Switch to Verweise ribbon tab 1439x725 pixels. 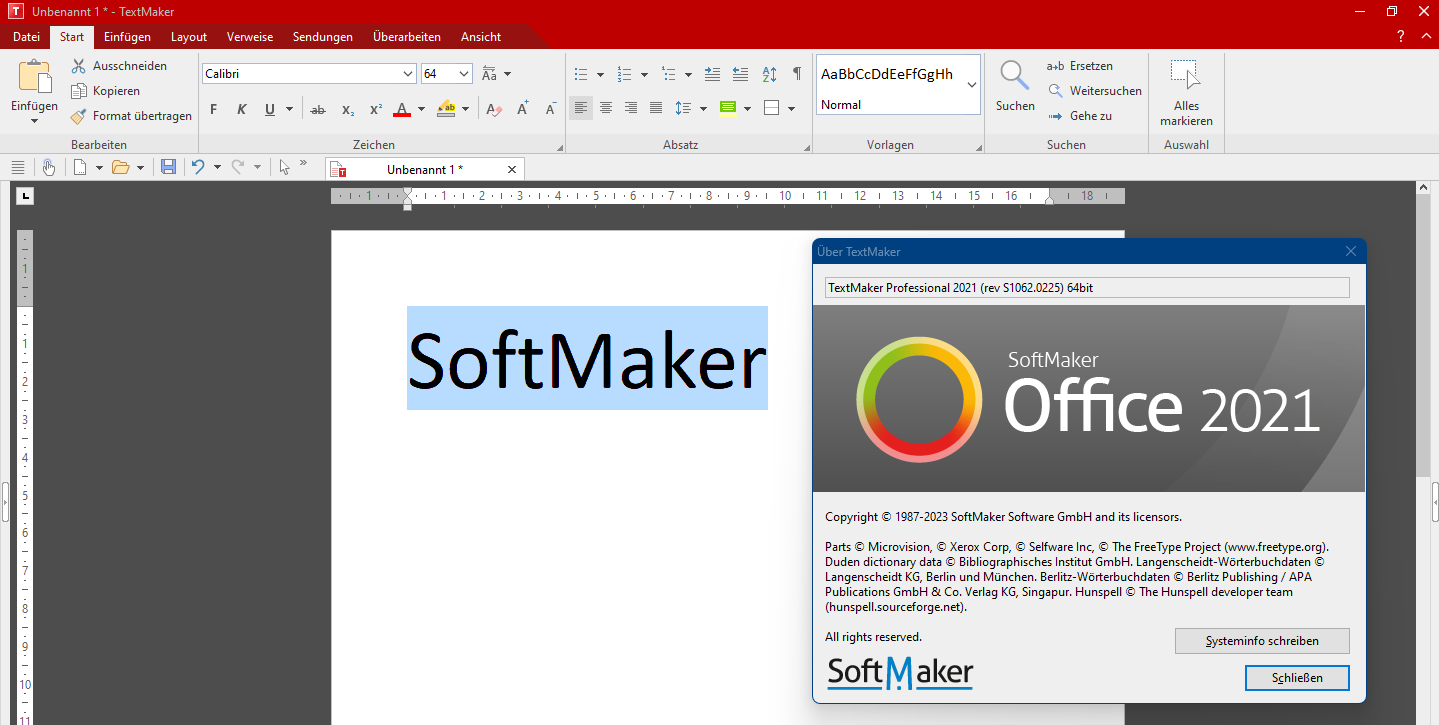(250, 37)
